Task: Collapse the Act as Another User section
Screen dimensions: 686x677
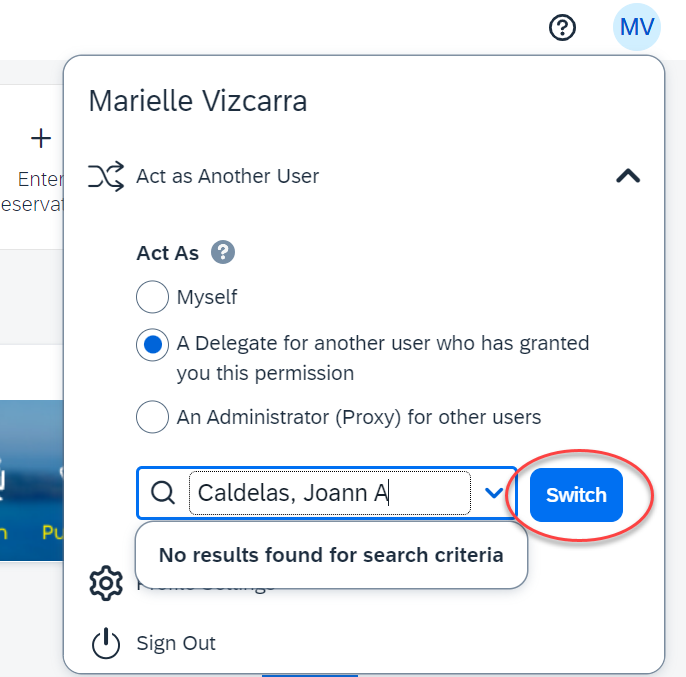Action: point(627,176)
